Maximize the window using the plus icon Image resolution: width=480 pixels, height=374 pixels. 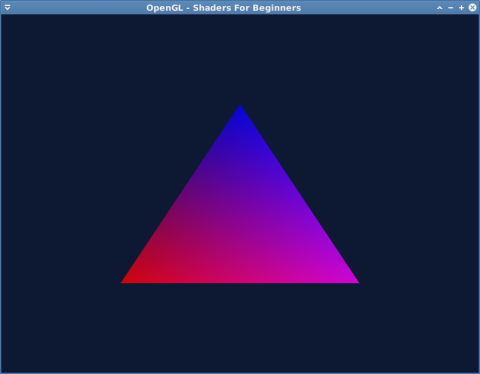461,8
